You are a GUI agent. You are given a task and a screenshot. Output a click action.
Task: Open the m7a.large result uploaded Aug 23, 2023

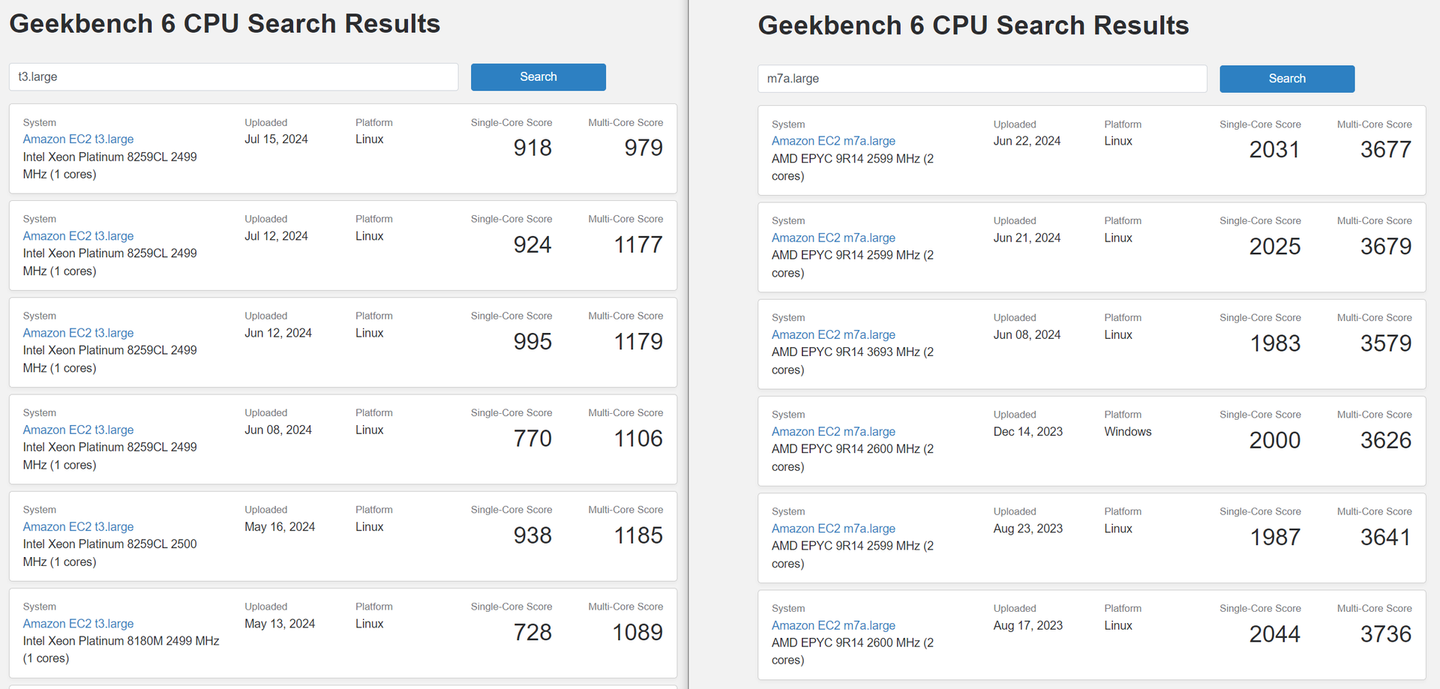click(833, 530)
